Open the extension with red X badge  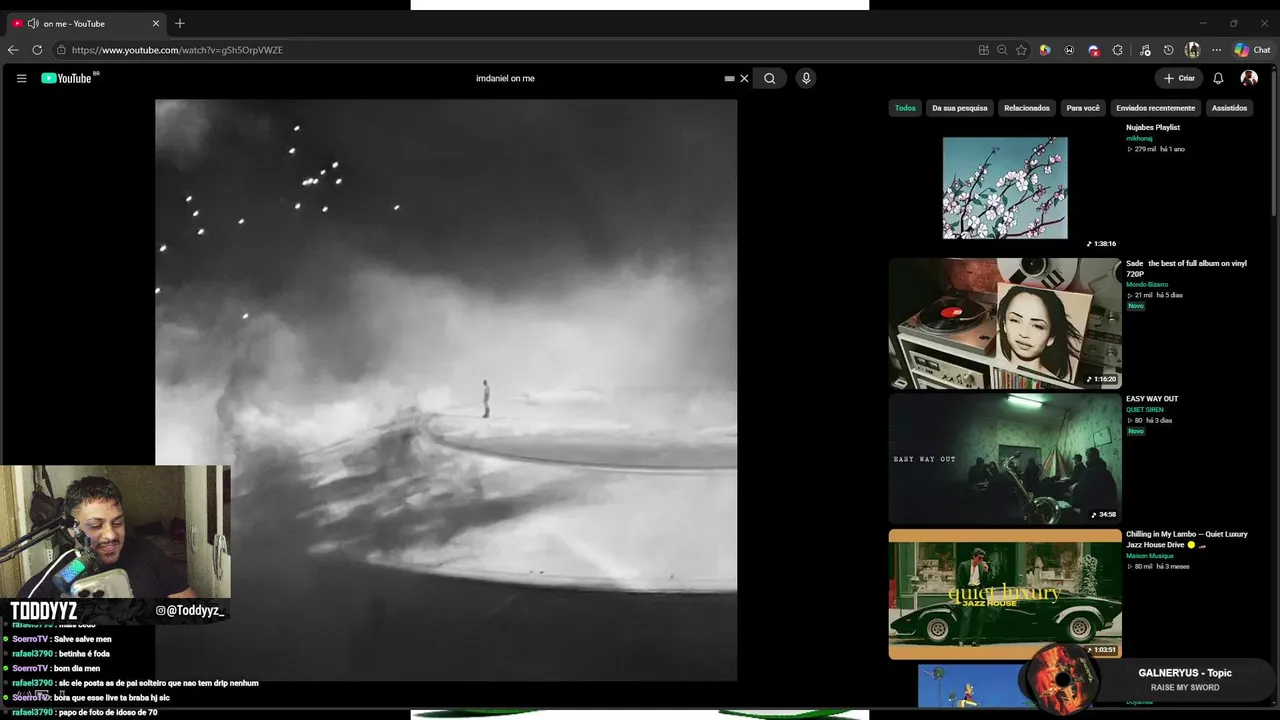coord(1094,50)
